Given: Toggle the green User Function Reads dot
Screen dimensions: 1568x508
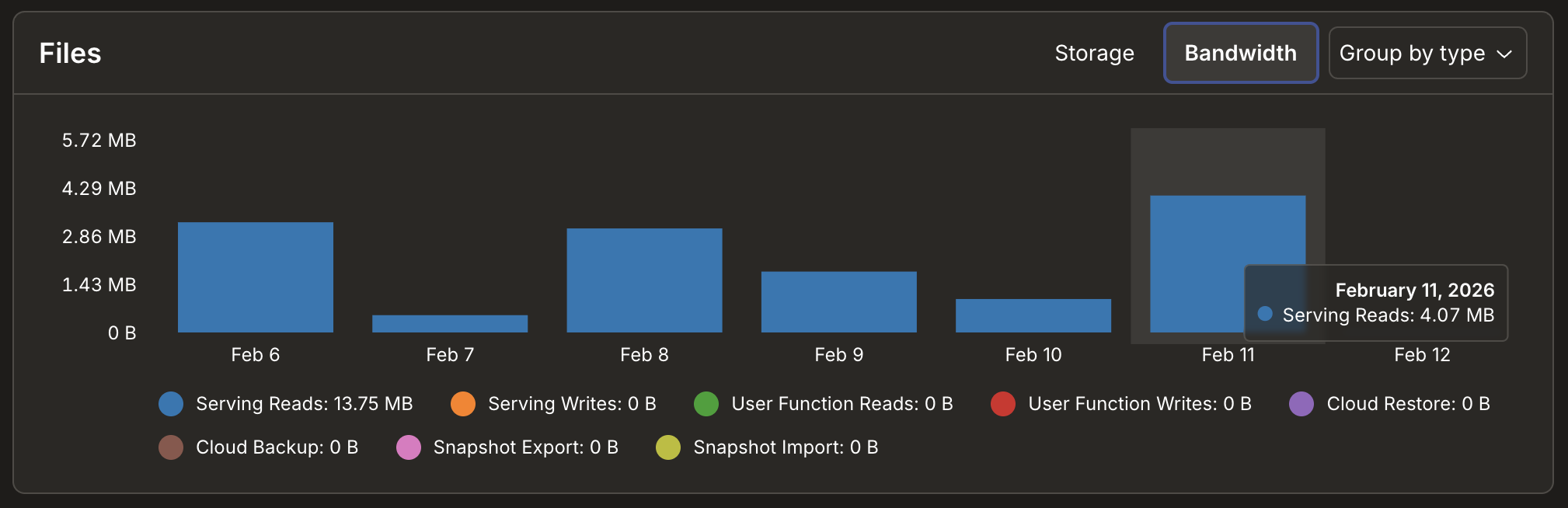Looking at the screenshot, I should [706, 404].
